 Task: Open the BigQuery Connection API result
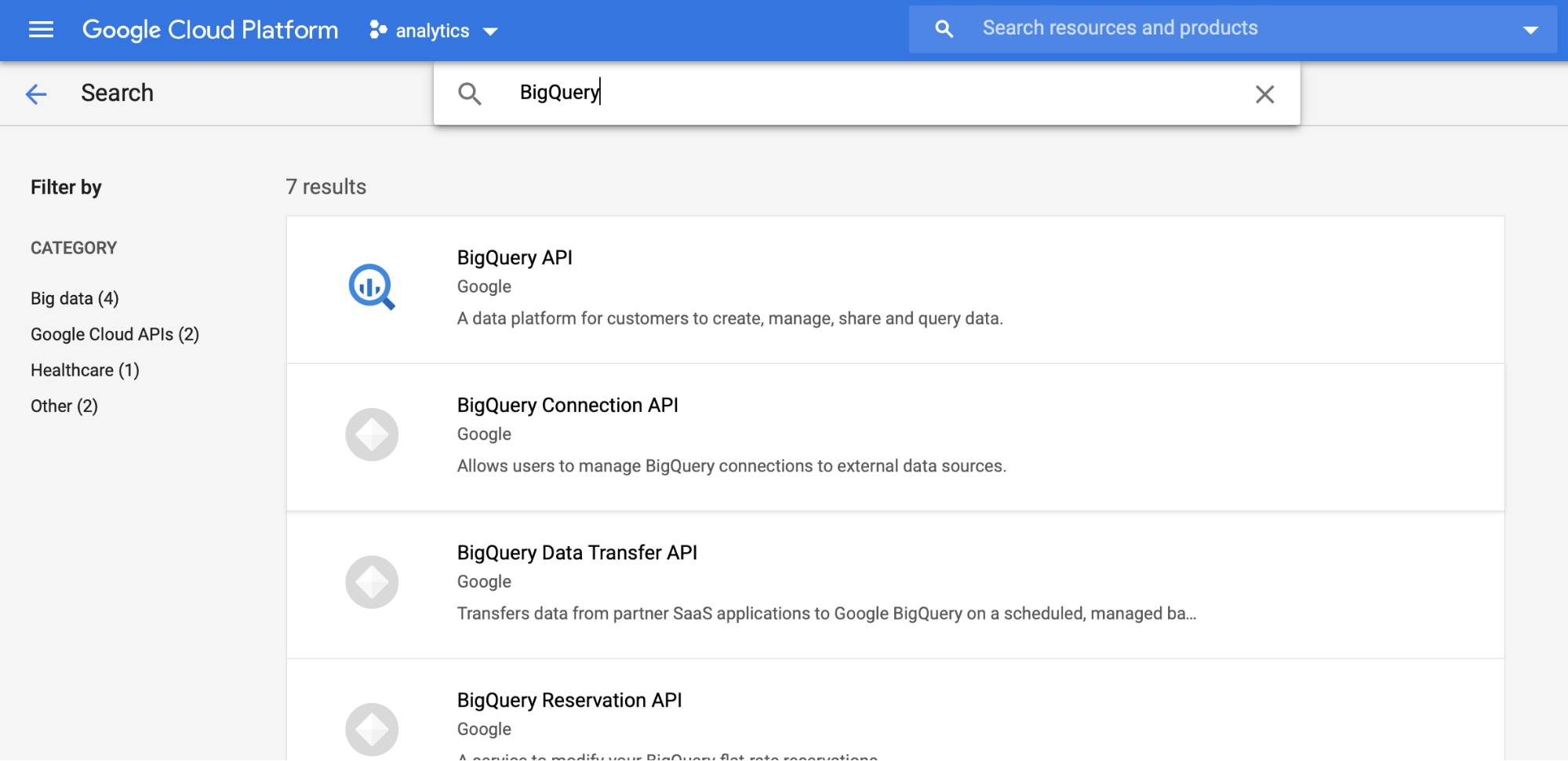click(x=568, y=406)
